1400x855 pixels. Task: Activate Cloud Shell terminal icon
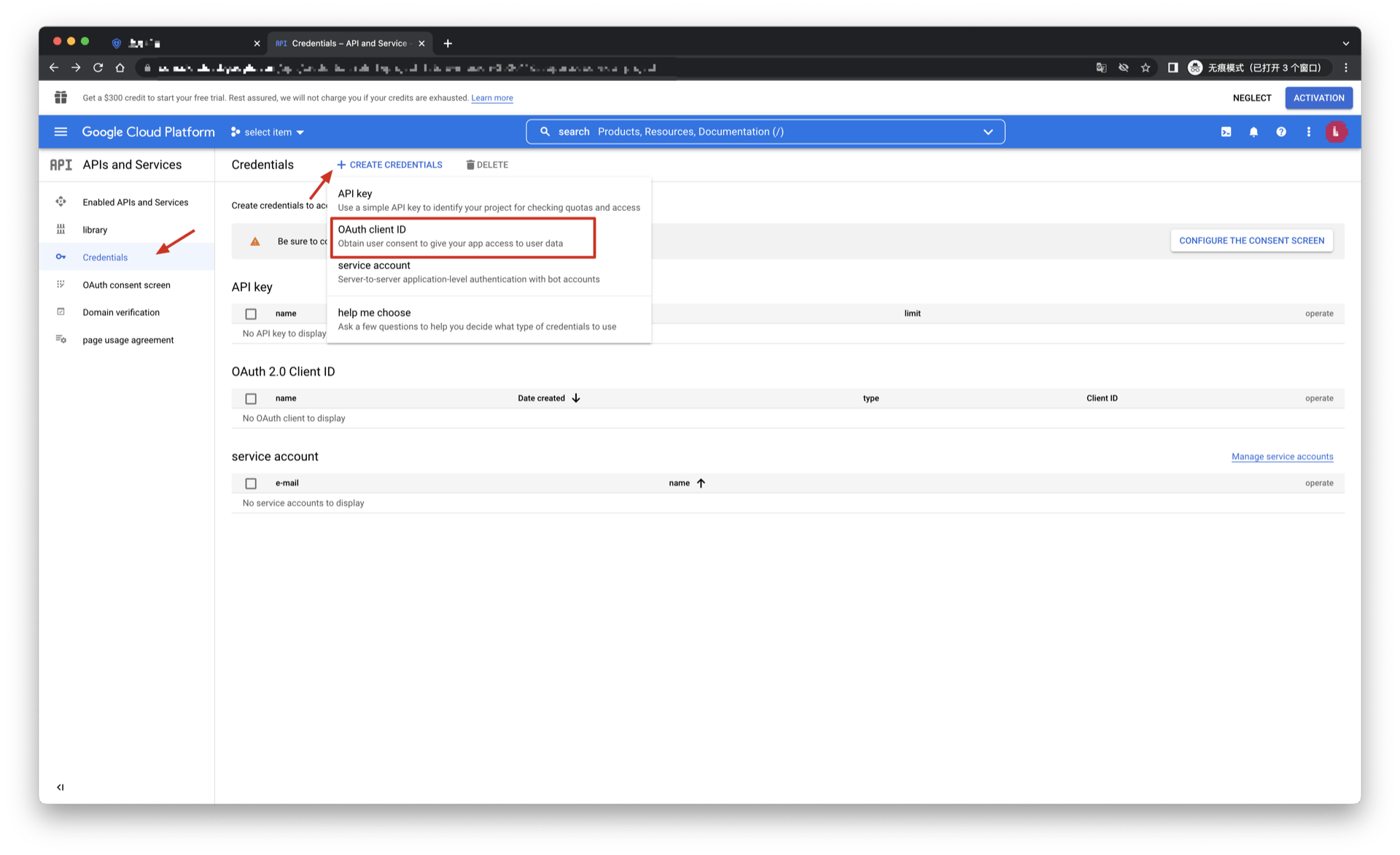[x=1226, y=132]
